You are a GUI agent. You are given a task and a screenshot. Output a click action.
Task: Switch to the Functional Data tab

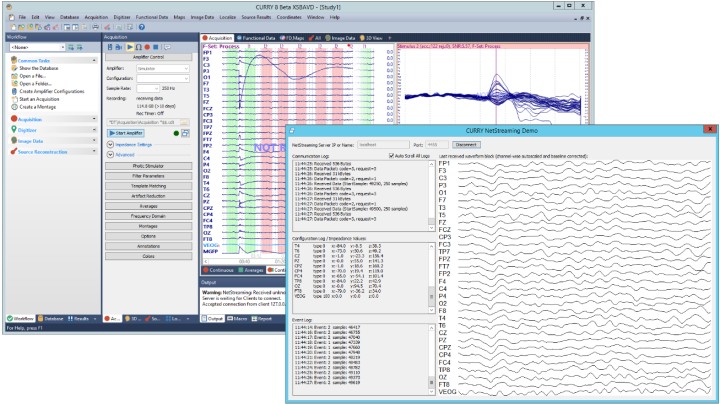pyautogui.click(x=256, y=38)
